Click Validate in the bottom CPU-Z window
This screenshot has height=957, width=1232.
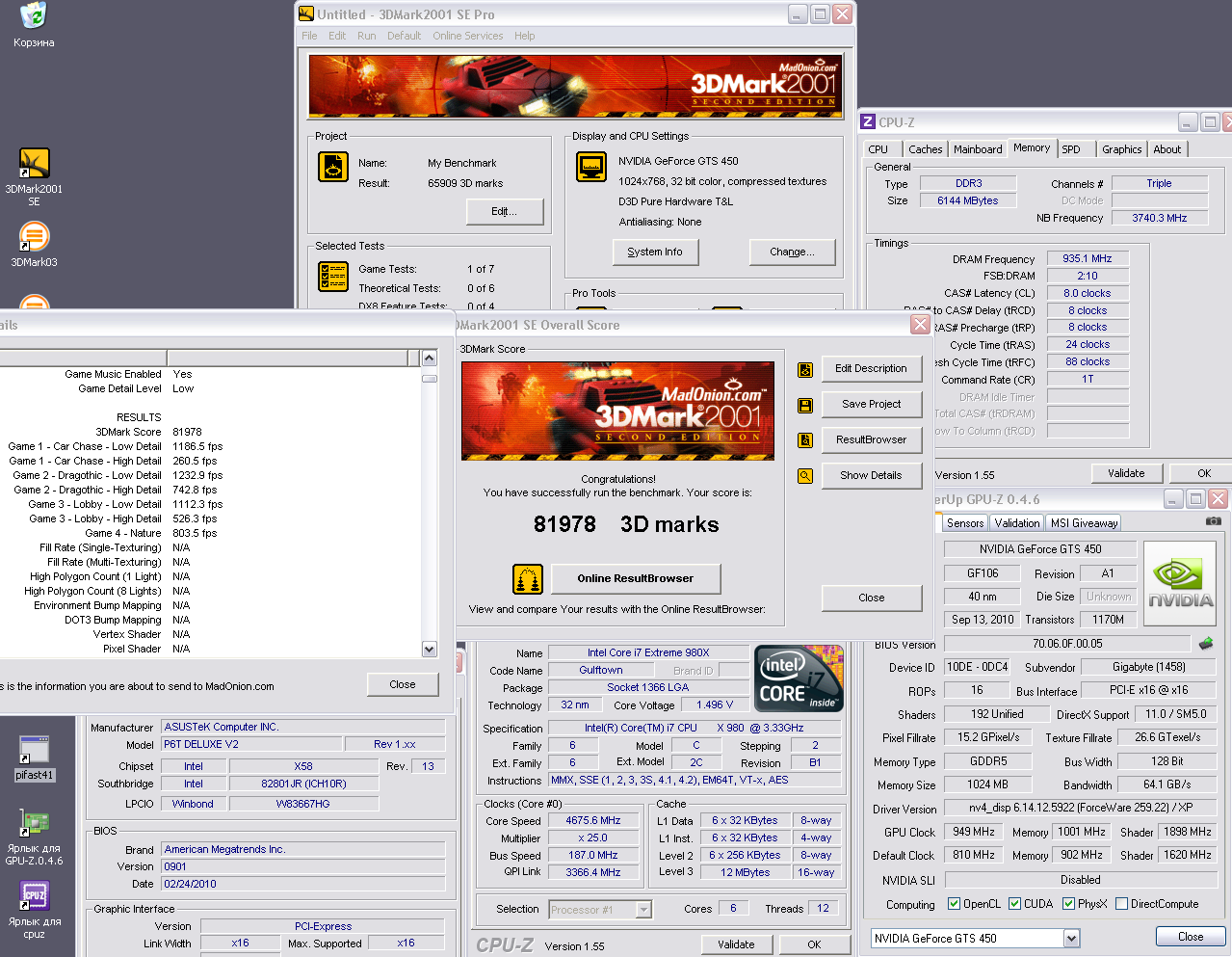click(x=736, y=944)
